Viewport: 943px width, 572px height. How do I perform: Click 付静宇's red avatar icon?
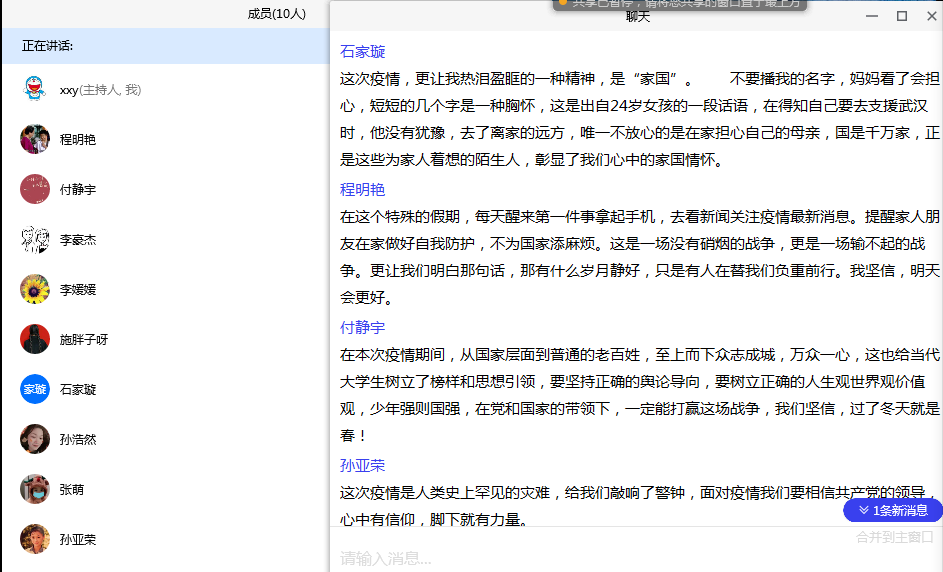[x=35, y=189]
